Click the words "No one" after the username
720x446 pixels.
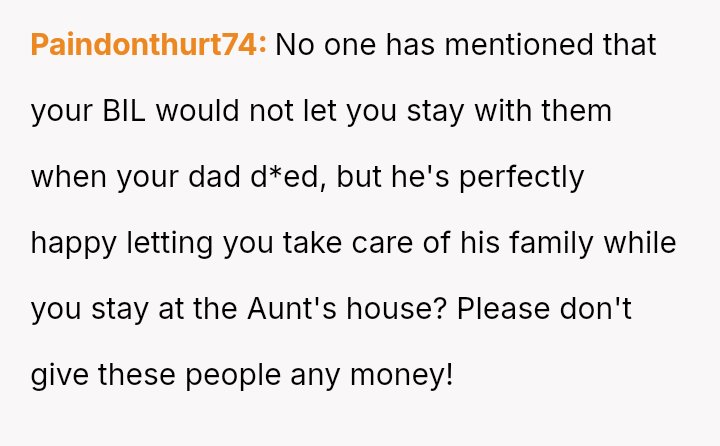(326, 45)
